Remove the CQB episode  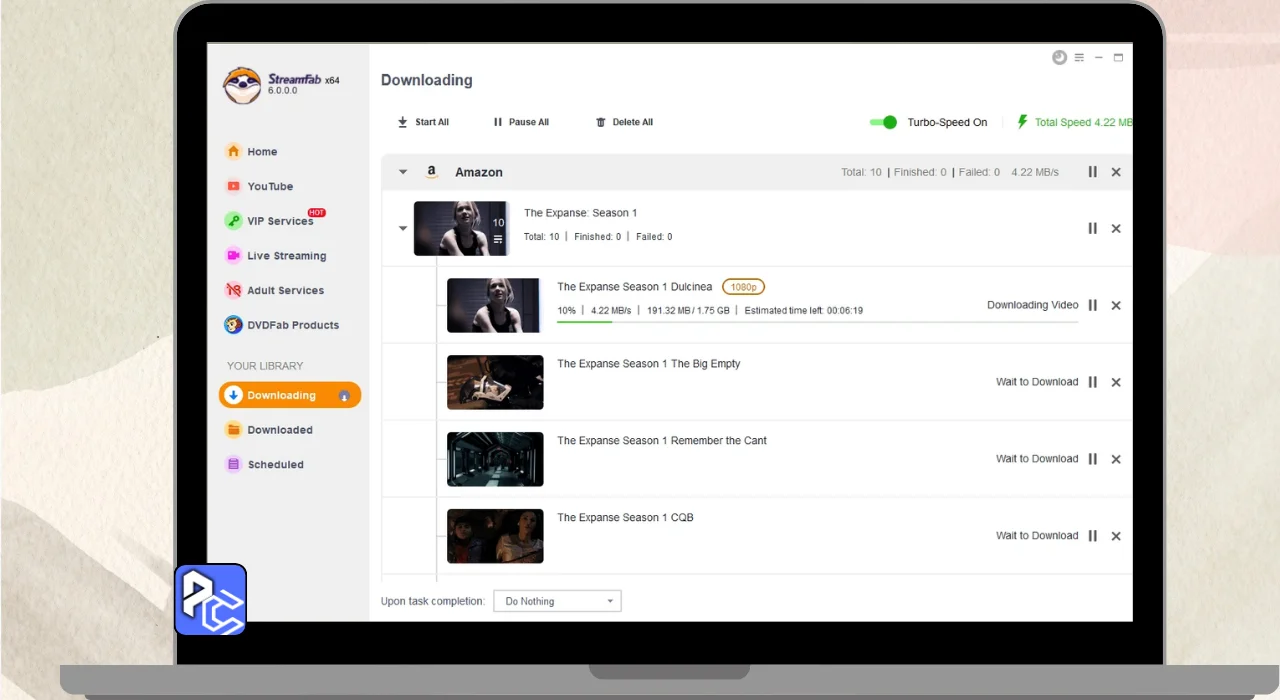(x=1116, y=536)
